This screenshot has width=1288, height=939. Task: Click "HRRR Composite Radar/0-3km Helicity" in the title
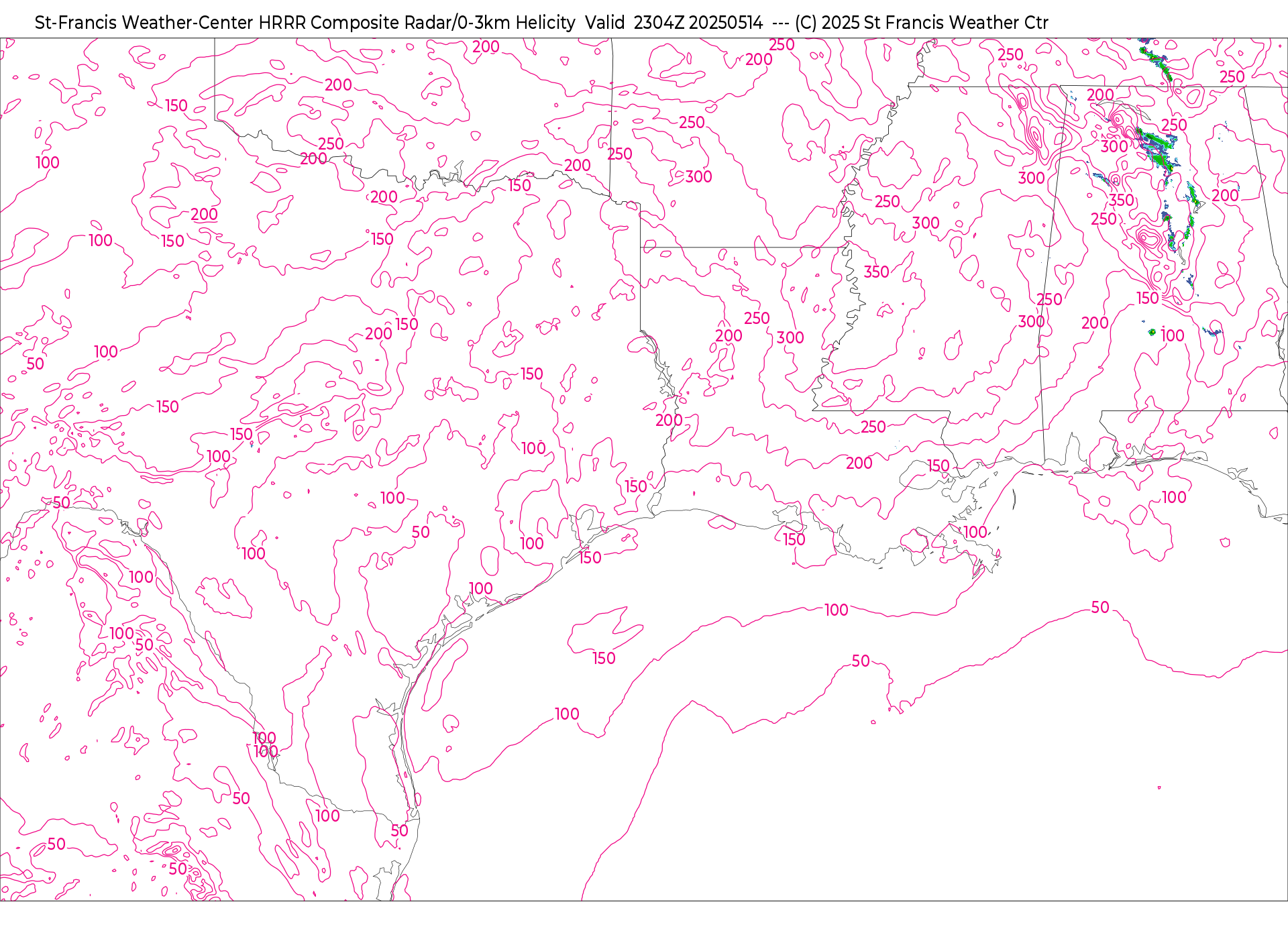pyautogui.click(x=417, y=23)
